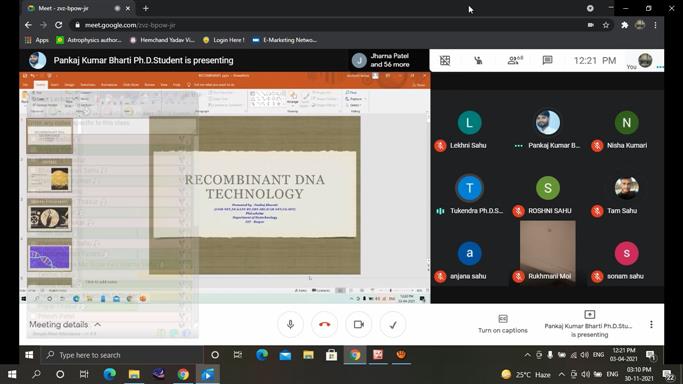Click your own avatar labeled You

point(645,60)
